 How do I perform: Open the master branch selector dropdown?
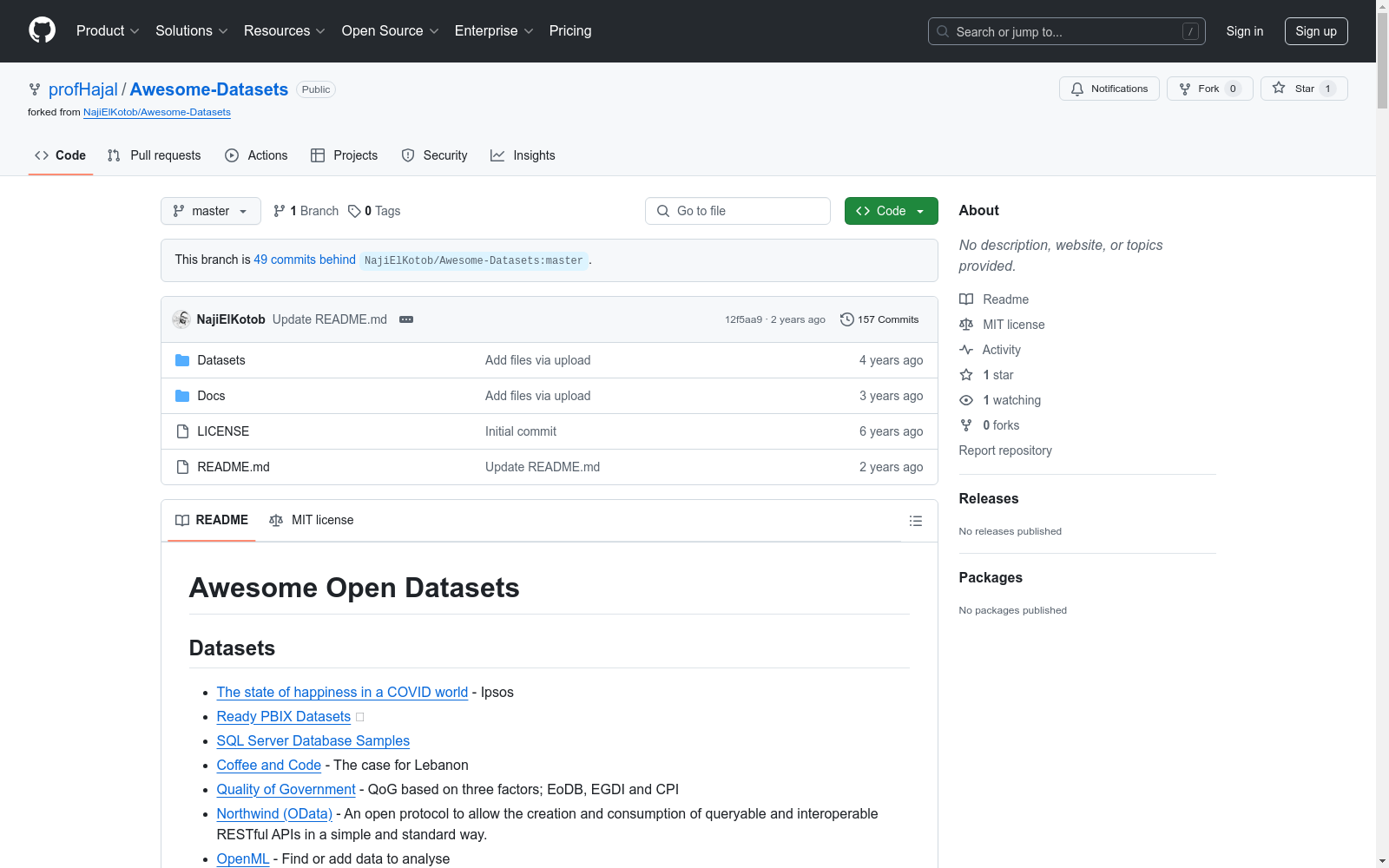click(211, 211)
